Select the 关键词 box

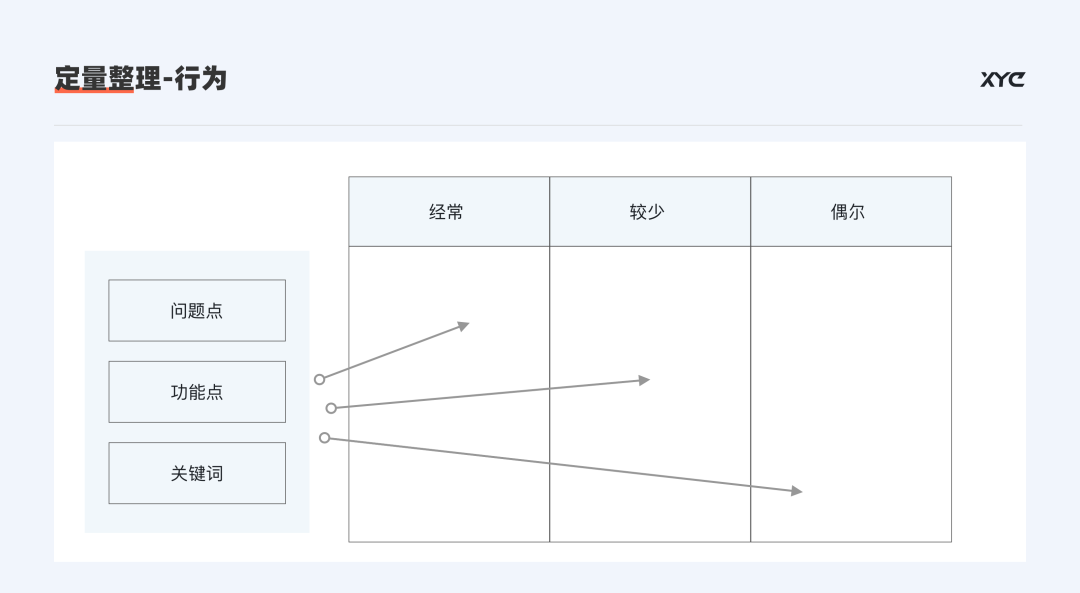click(x=197, y=473)
